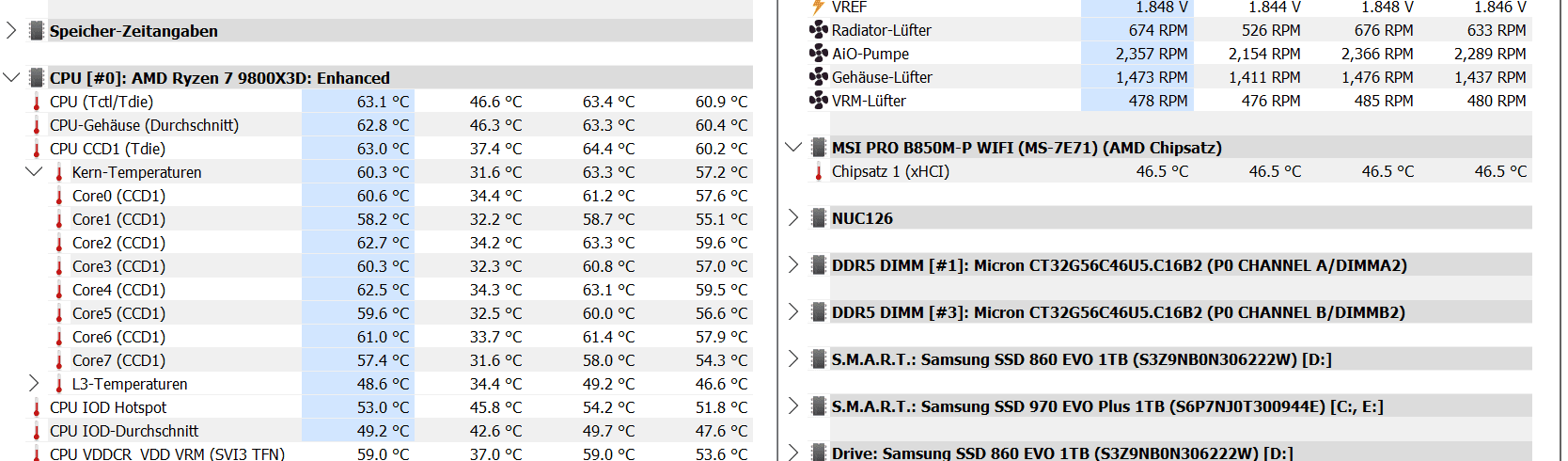
Task: Expand the Speicher-Zeitangaben section
Action: pos(11,31)
